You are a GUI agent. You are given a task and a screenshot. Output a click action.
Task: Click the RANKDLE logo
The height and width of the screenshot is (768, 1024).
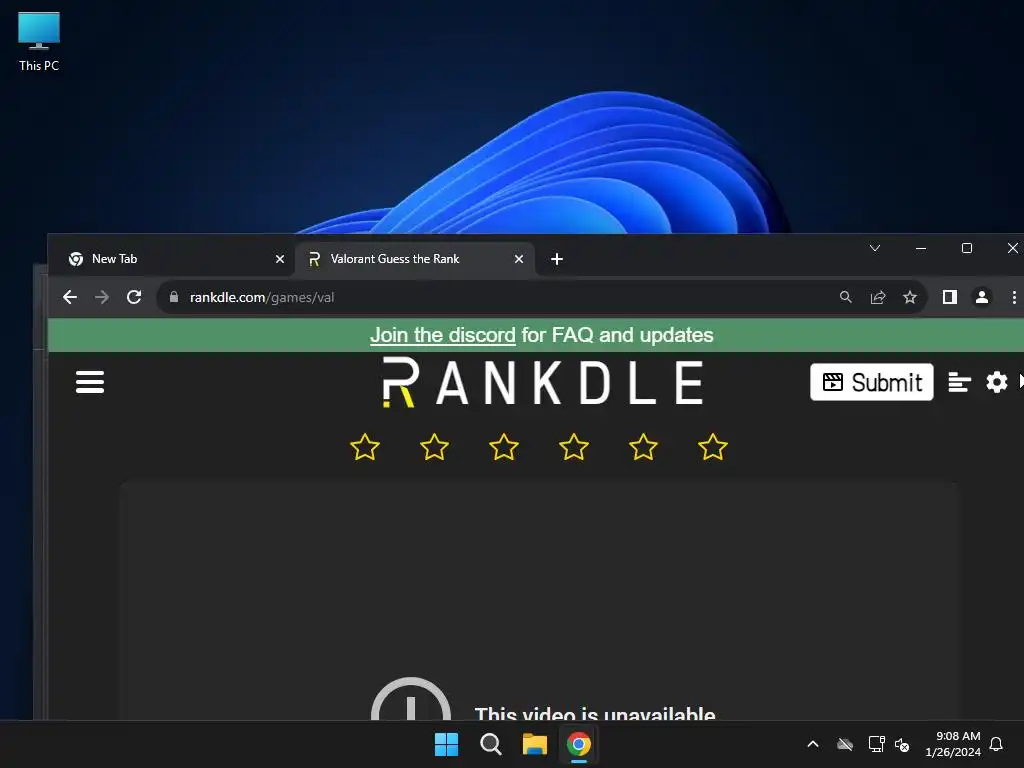542,382
